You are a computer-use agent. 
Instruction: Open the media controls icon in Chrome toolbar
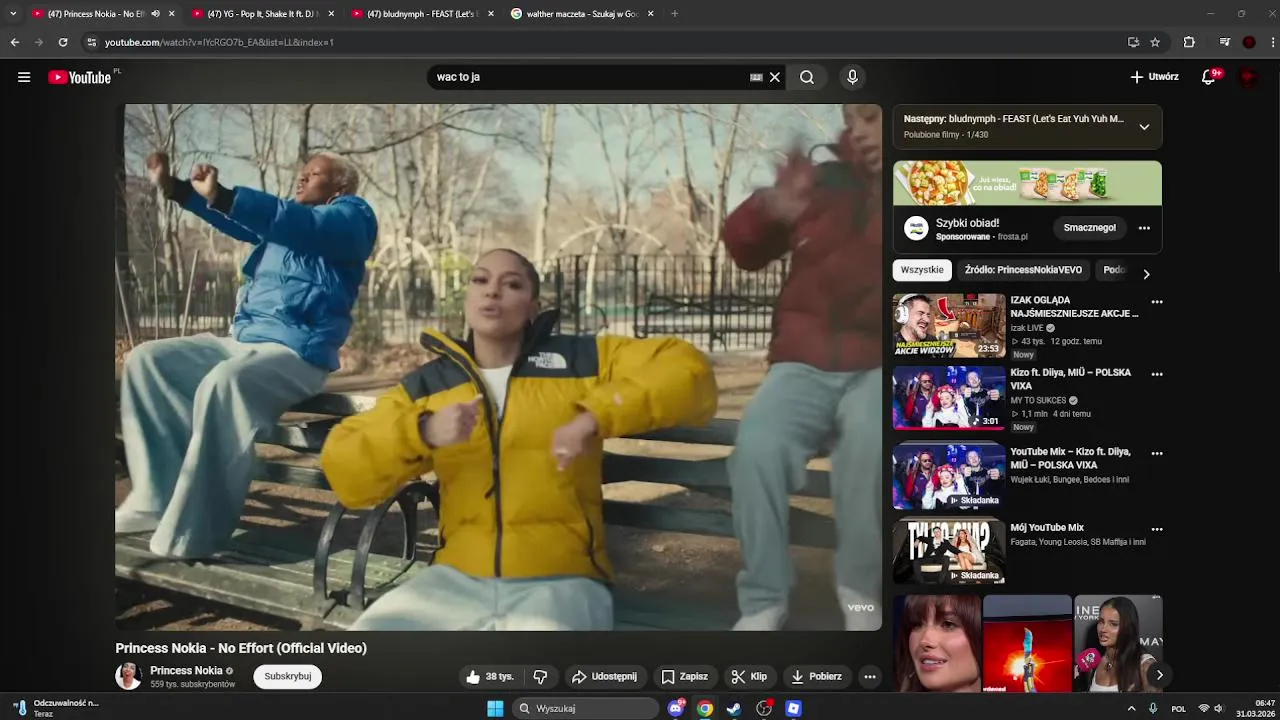tap(1225, 42)
